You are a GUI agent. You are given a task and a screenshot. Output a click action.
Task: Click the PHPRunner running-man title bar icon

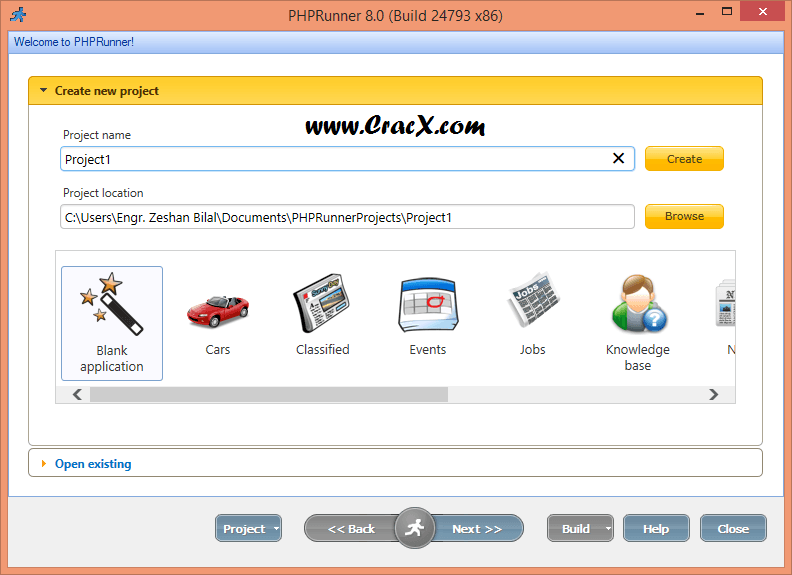[19, 15]
